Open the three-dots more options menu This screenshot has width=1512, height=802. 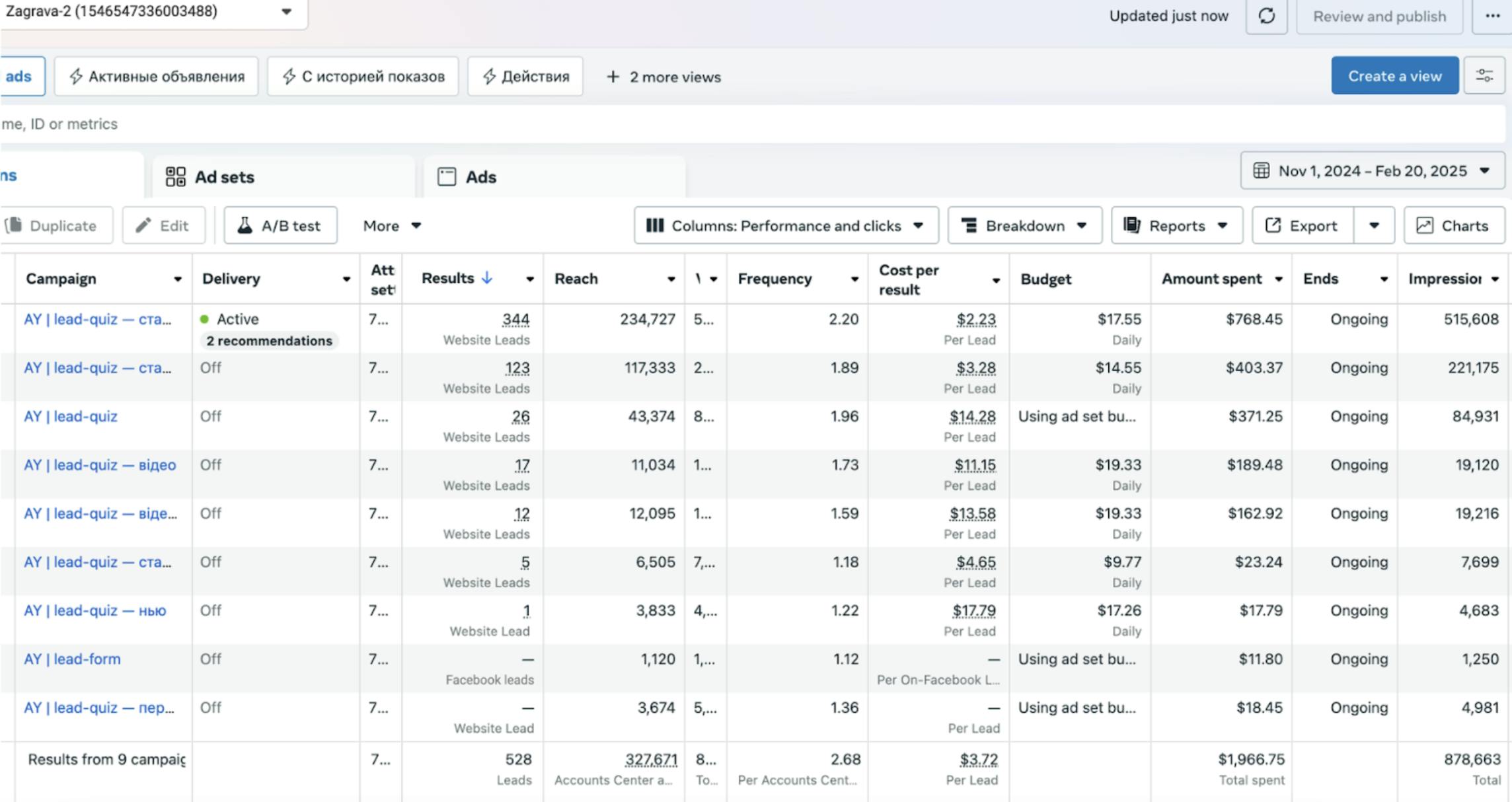click(1492, 16)
